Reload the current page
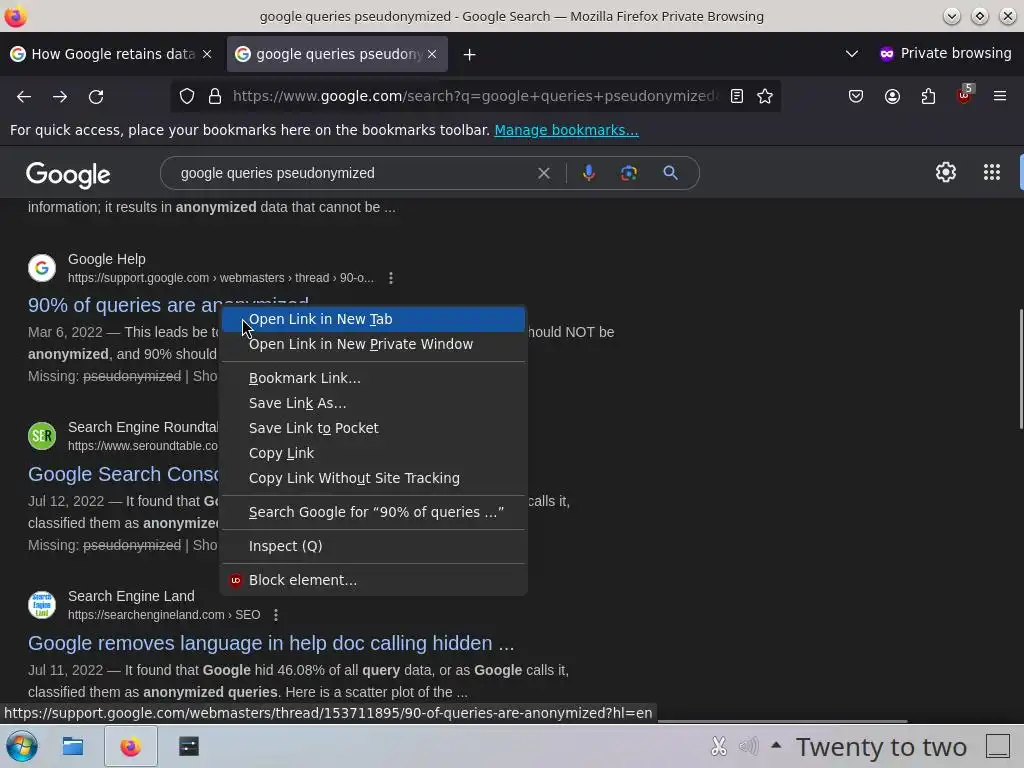The height and width of the screenshot is (768, 1024). 96,97
